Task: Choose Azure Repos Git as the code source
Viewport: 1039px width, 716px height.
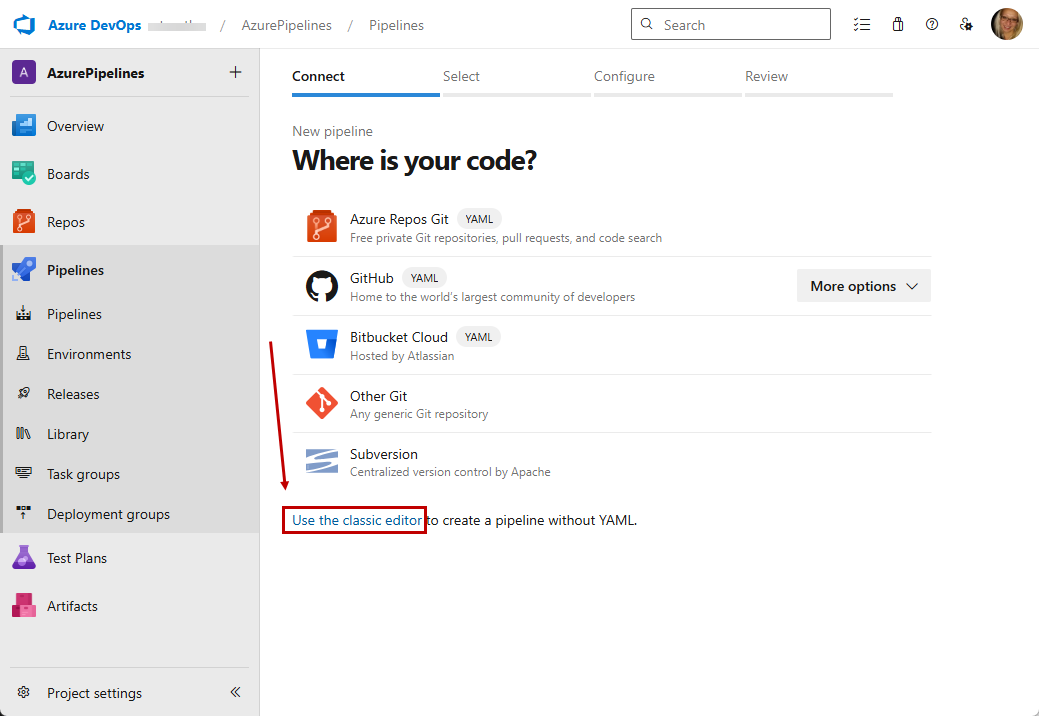Action: [612, 227]
